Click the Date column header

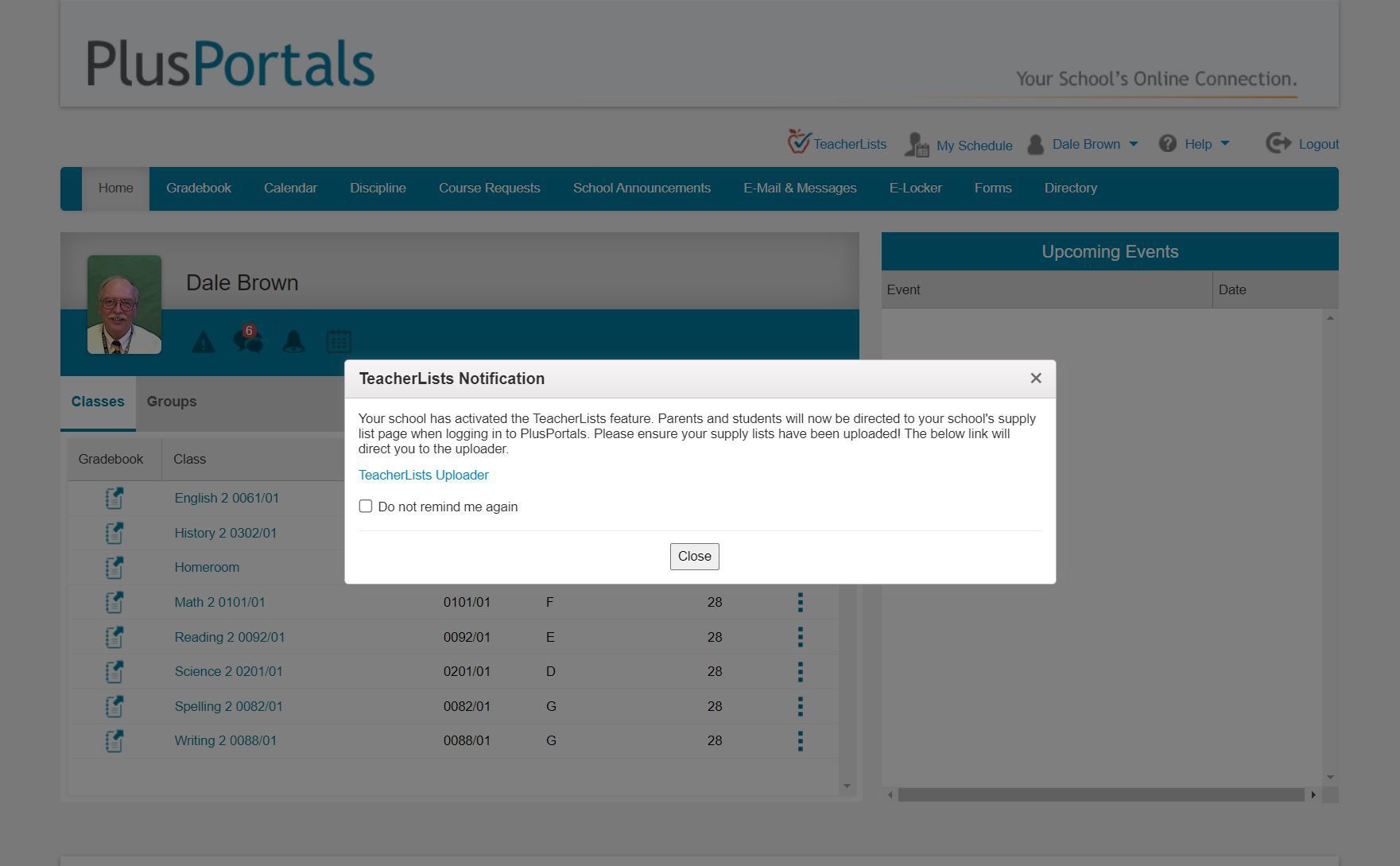[1275, 290]
